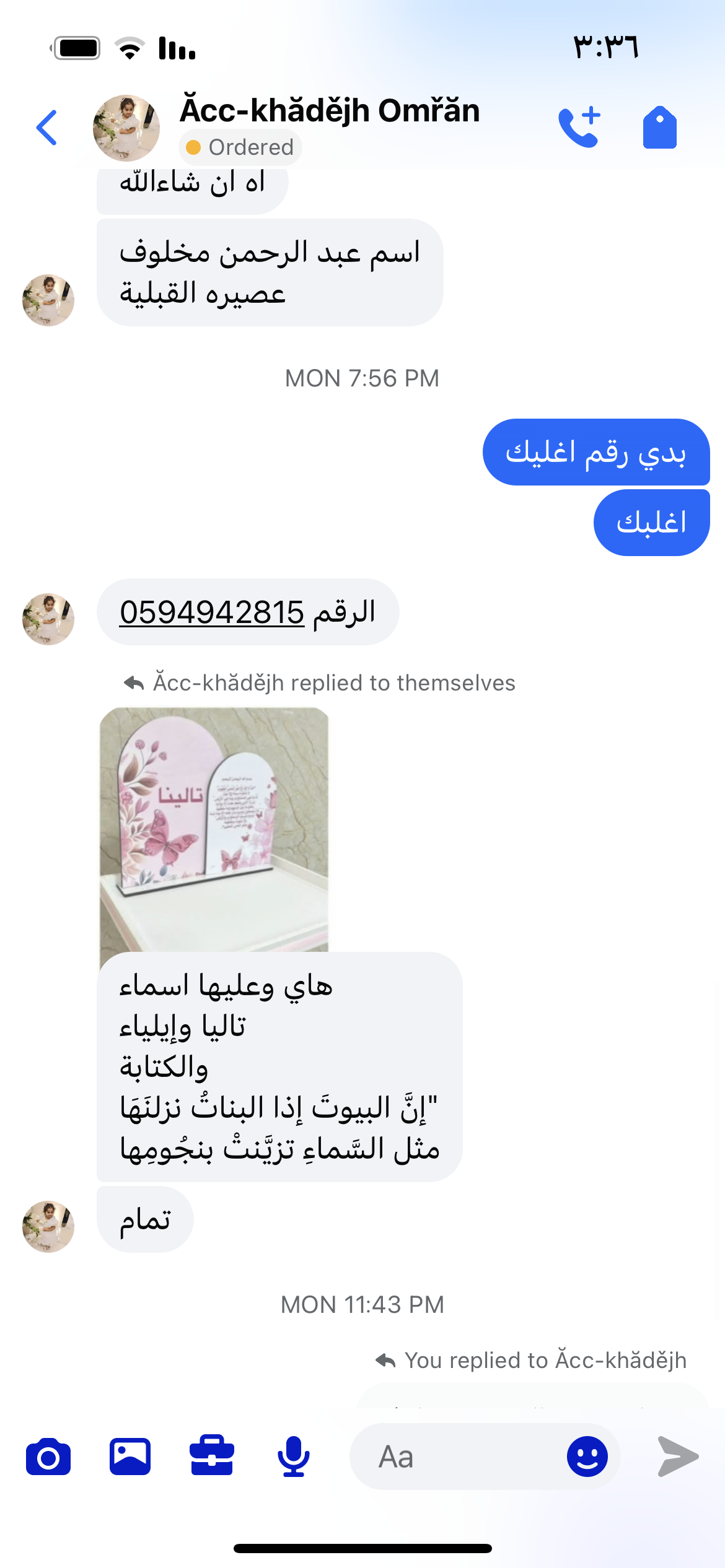The image size is (725, 1568).
Task: Tap the phone number 0594942815 link
Action: pyautogui.click(x=212, y=612)
